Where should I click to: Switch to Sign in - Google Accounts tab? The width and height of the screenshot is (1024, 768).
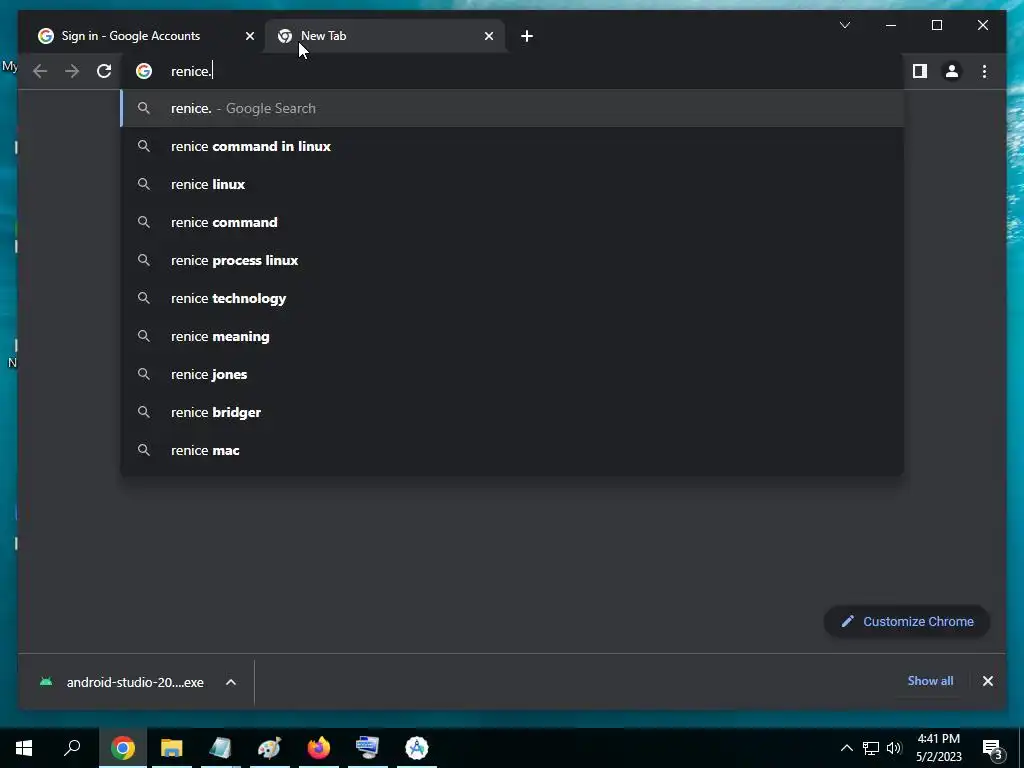(x=142, y=36)
